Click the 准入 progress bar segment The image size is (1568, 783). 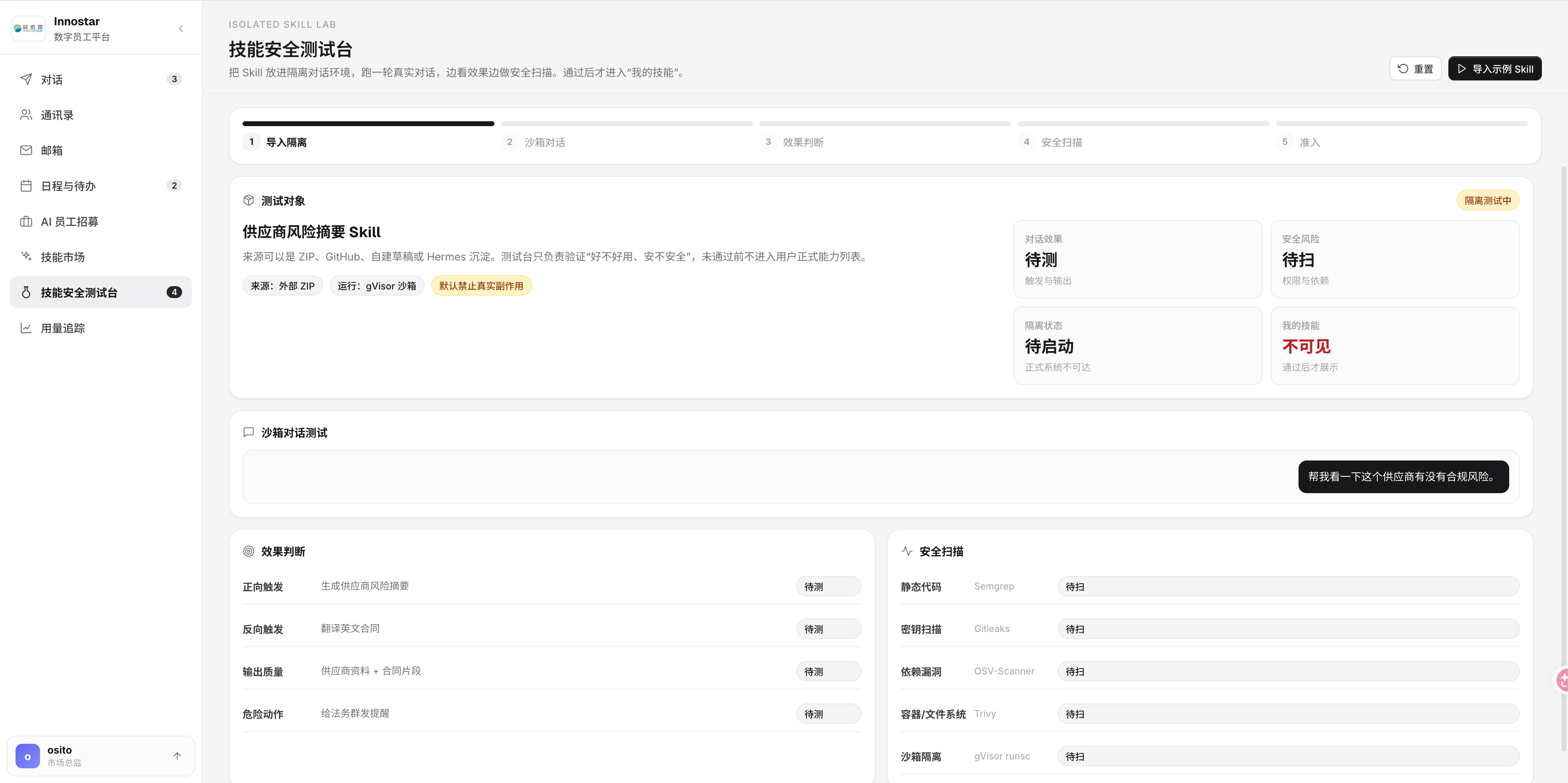point(1402,124)
